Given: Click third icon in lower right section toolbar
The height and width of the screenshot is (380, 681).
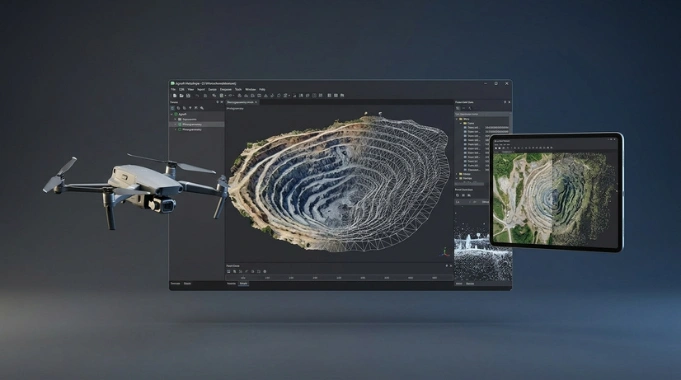Looking at the screenshot, I should [x=469, y=195].
